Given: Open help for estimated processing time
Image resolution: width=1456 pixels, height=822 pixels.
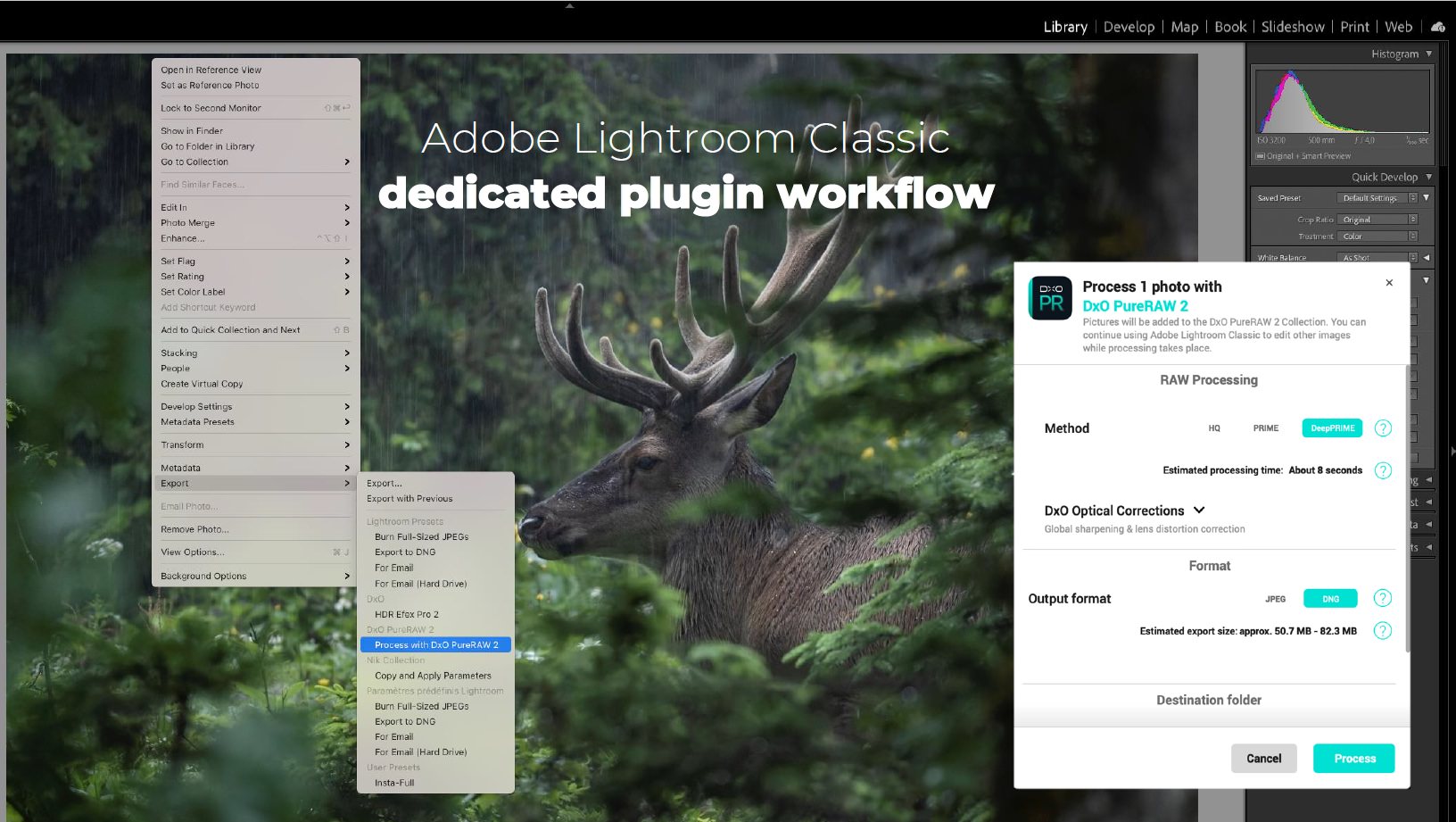Looking at the screenshot, I should coord(1383,470).
